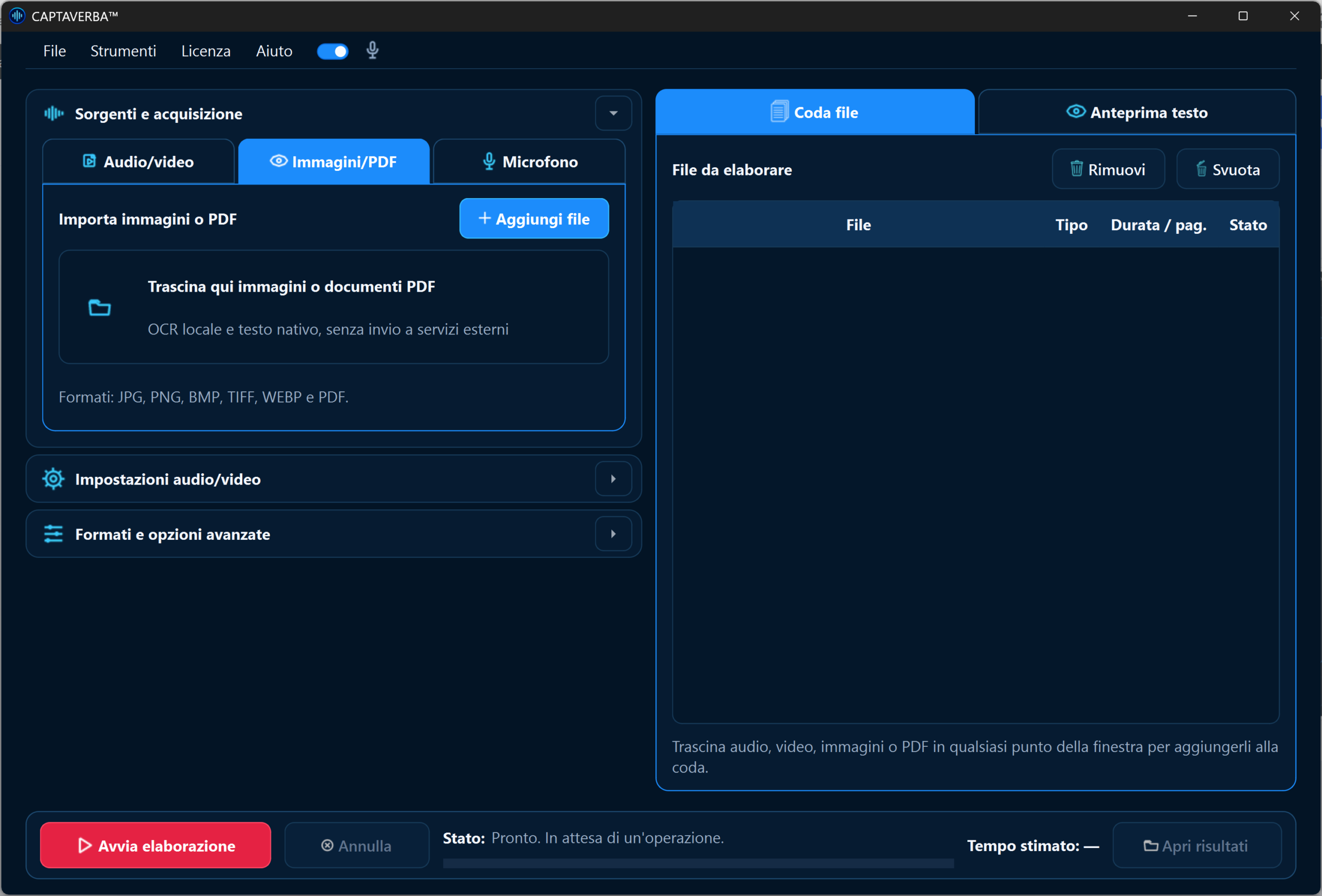Click the Durata / pag. column header

click(1158, 225)
